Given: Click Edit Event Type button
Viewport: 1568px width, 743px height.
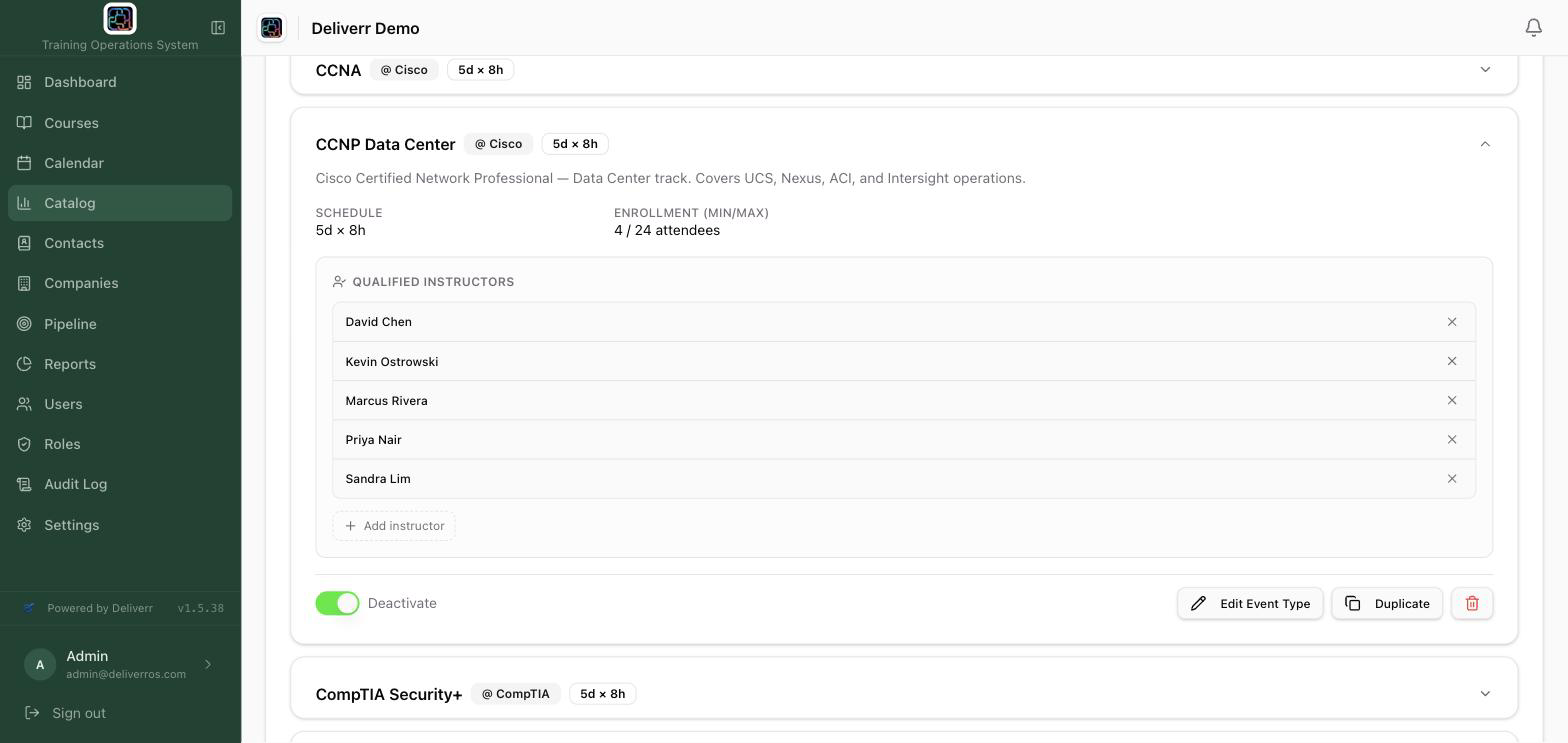Looking at the screenshot, I should (1250, 603).
